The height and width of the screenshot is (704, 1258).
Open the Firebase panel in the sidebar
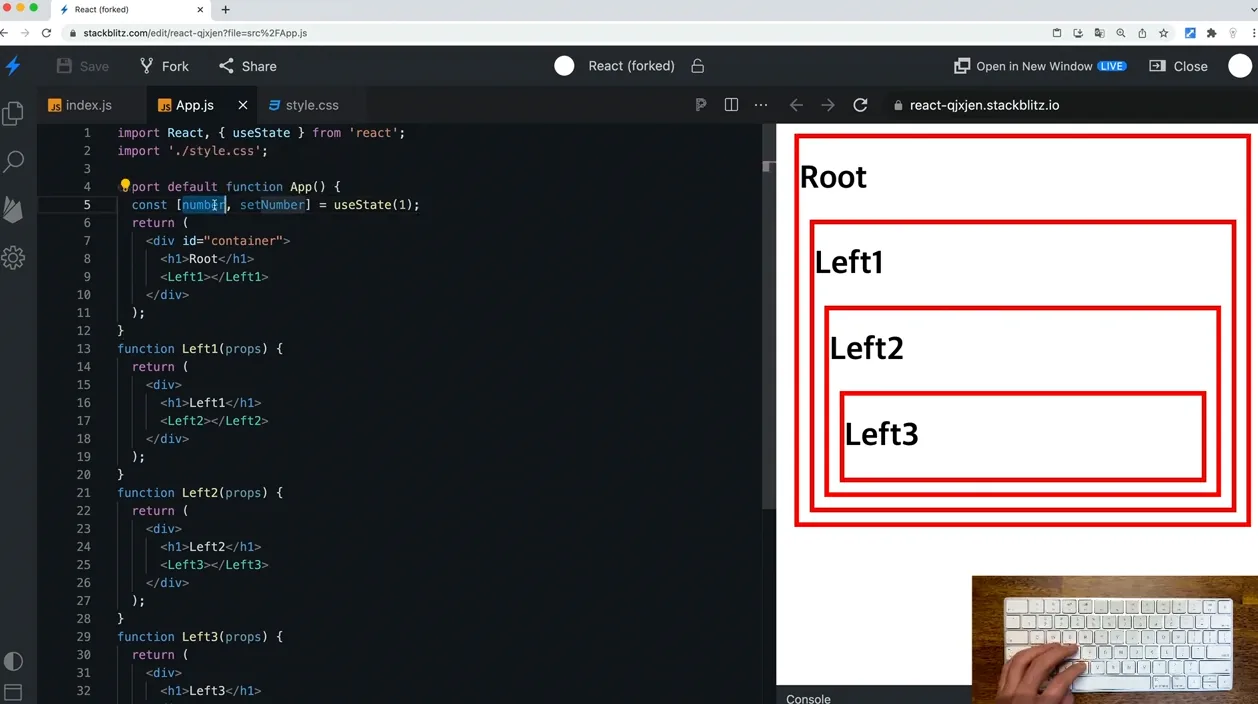coord(14,209)
